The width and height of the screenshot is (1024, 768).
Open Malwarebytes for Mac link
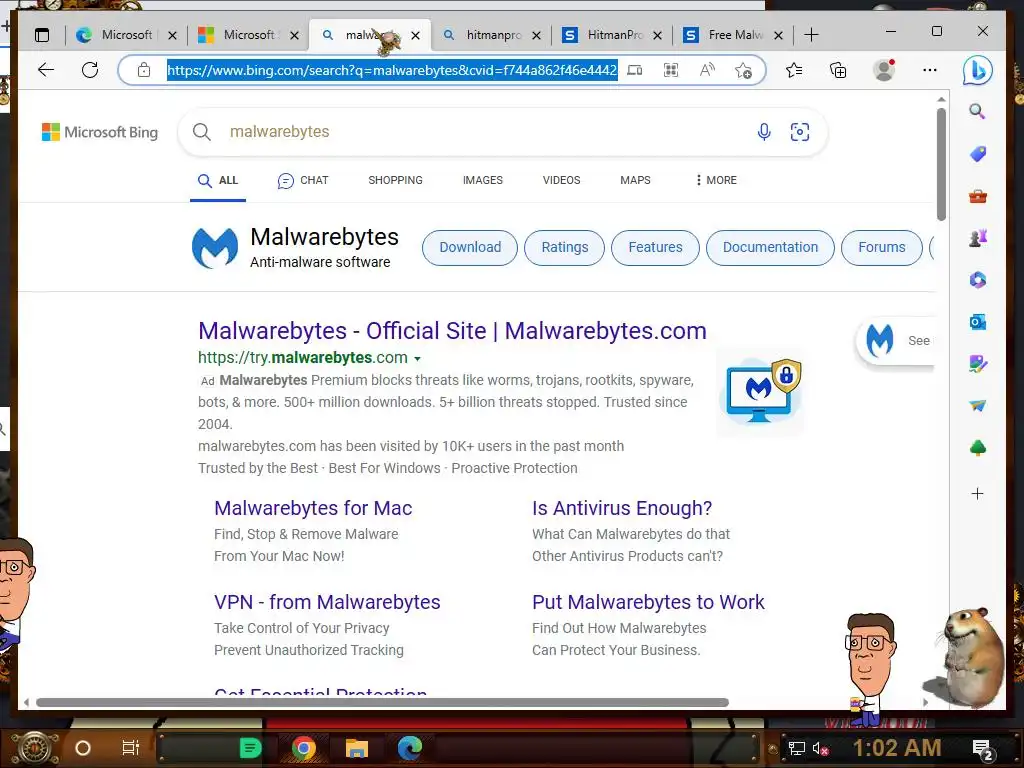point(313,508)
